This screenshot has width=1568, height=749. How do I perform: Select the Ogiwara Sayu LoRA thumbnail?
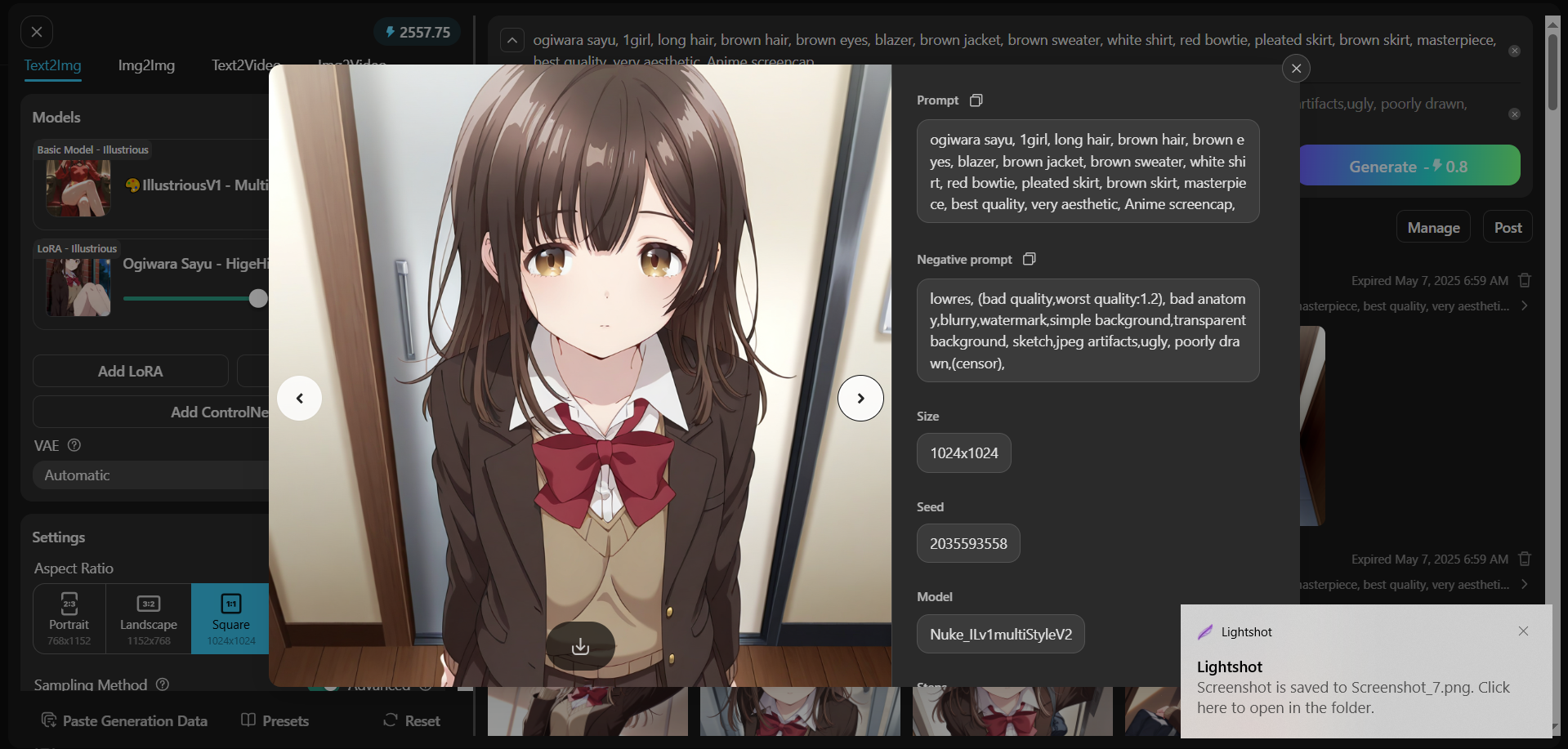click(x=78, y=287)
